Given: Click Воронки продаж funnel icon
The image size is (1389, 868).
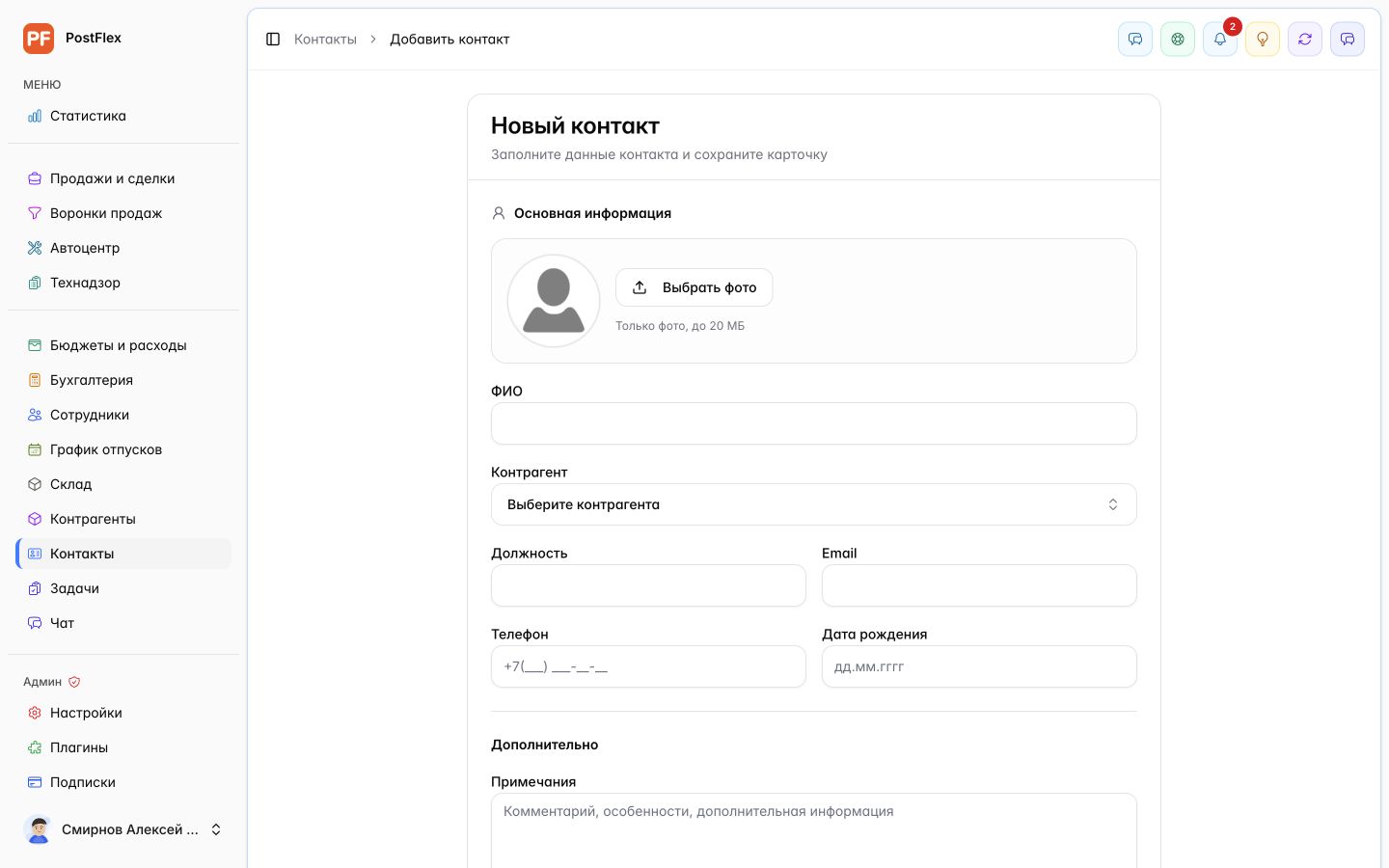Looking at the screenshot, I should tap(35, 213).
